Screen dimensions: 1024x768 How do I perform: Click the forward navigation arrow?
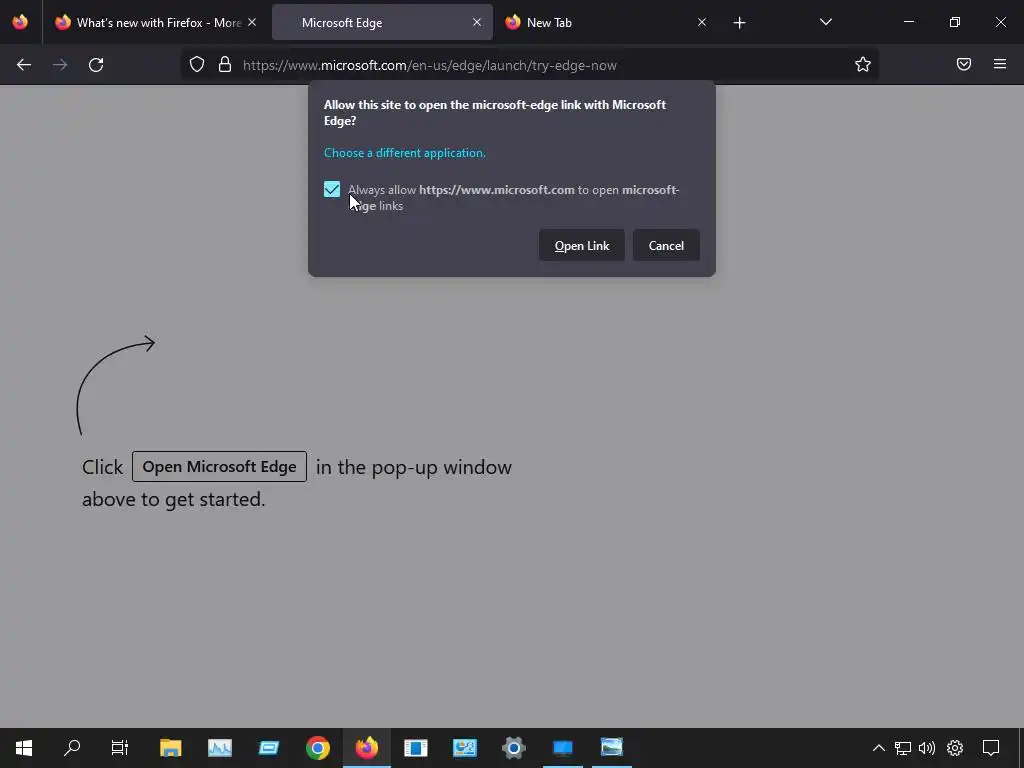pos(60,65)
